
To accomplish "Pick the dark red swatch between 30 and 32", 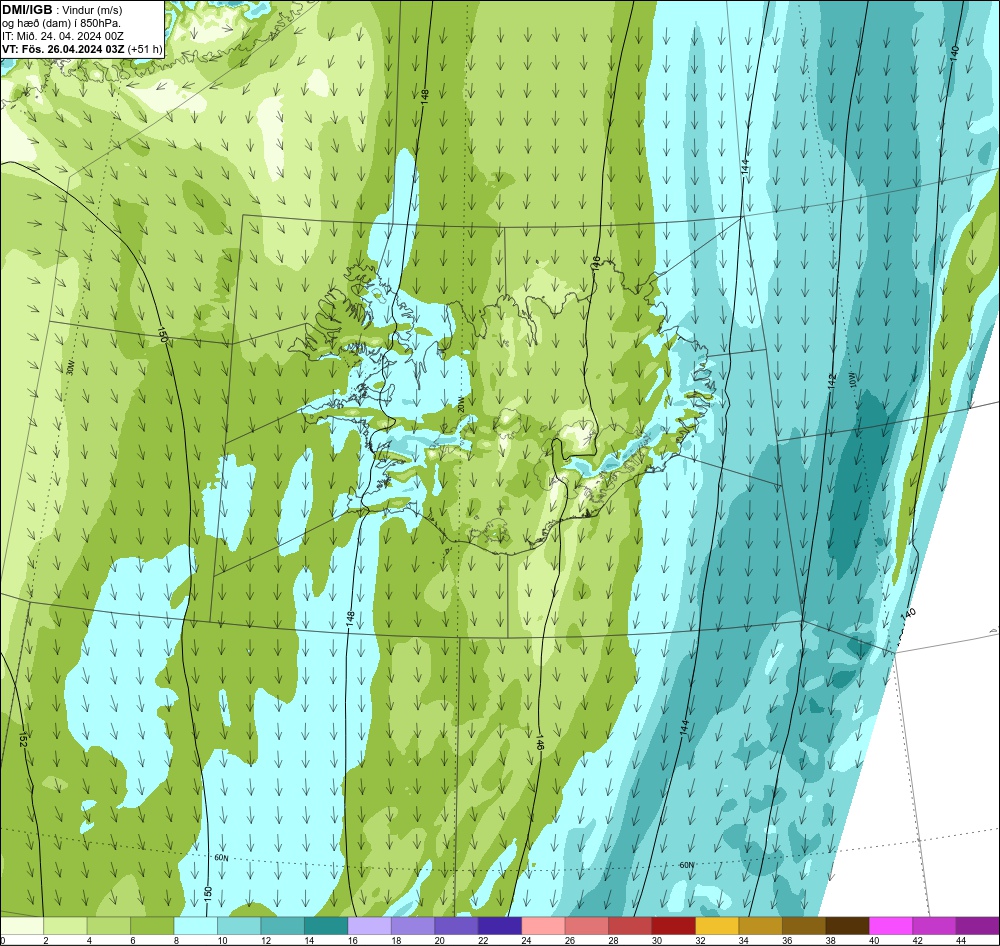I will [673, 926].
